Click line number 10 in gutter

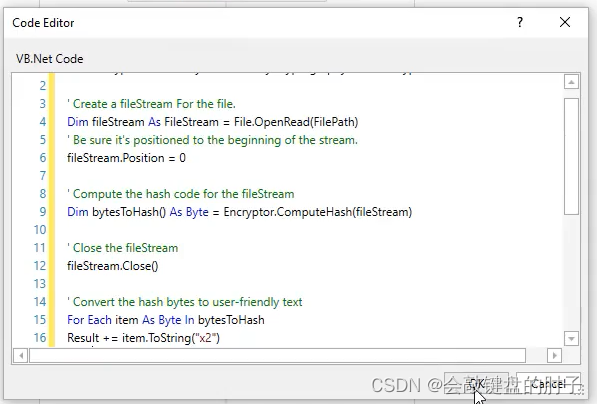[x=40, y=230]
